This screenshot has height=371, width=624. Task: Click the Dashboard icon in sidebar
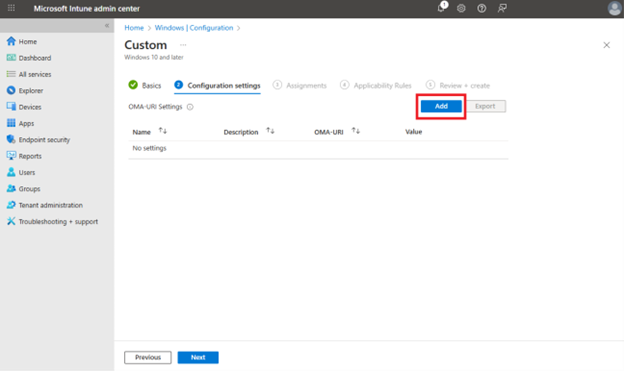pyautogui.click(x=11, y=58)
